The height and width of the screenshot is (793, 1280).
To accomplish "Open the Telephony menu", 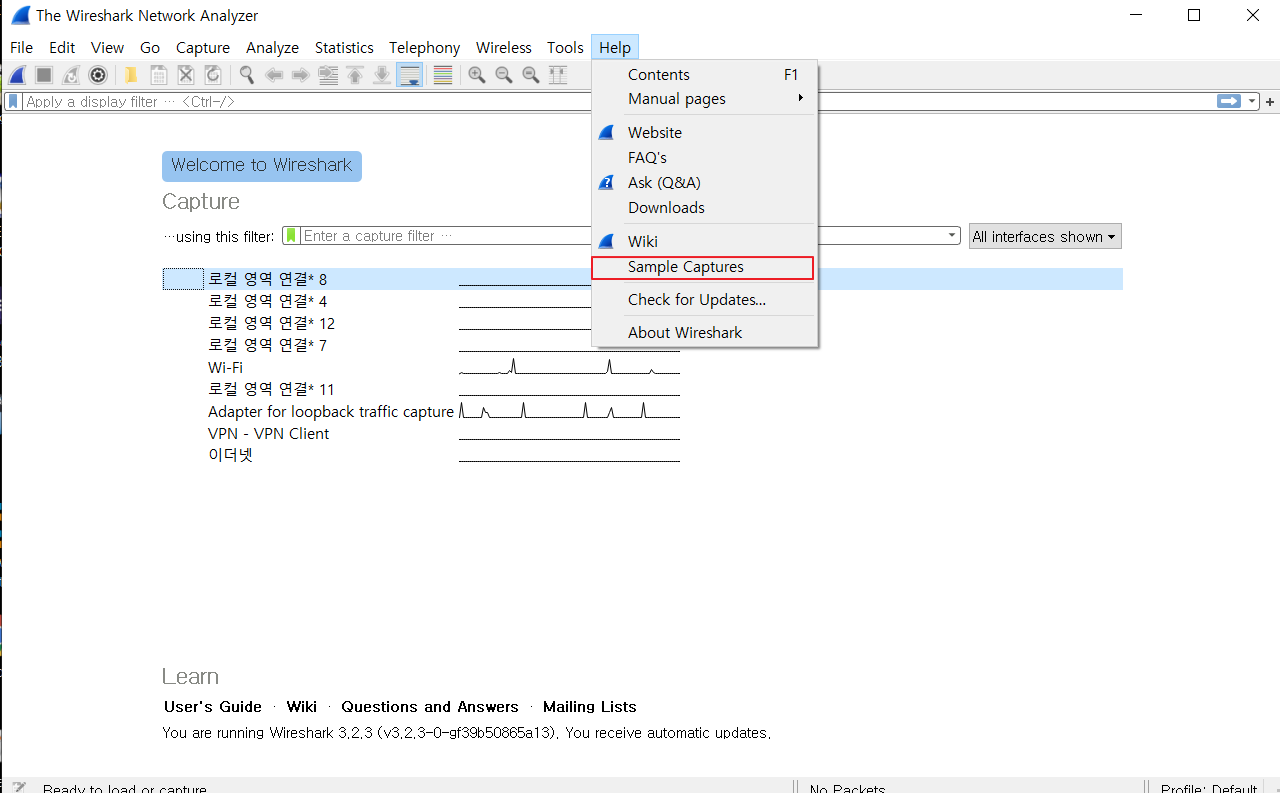I will click(x=424, y=47).
